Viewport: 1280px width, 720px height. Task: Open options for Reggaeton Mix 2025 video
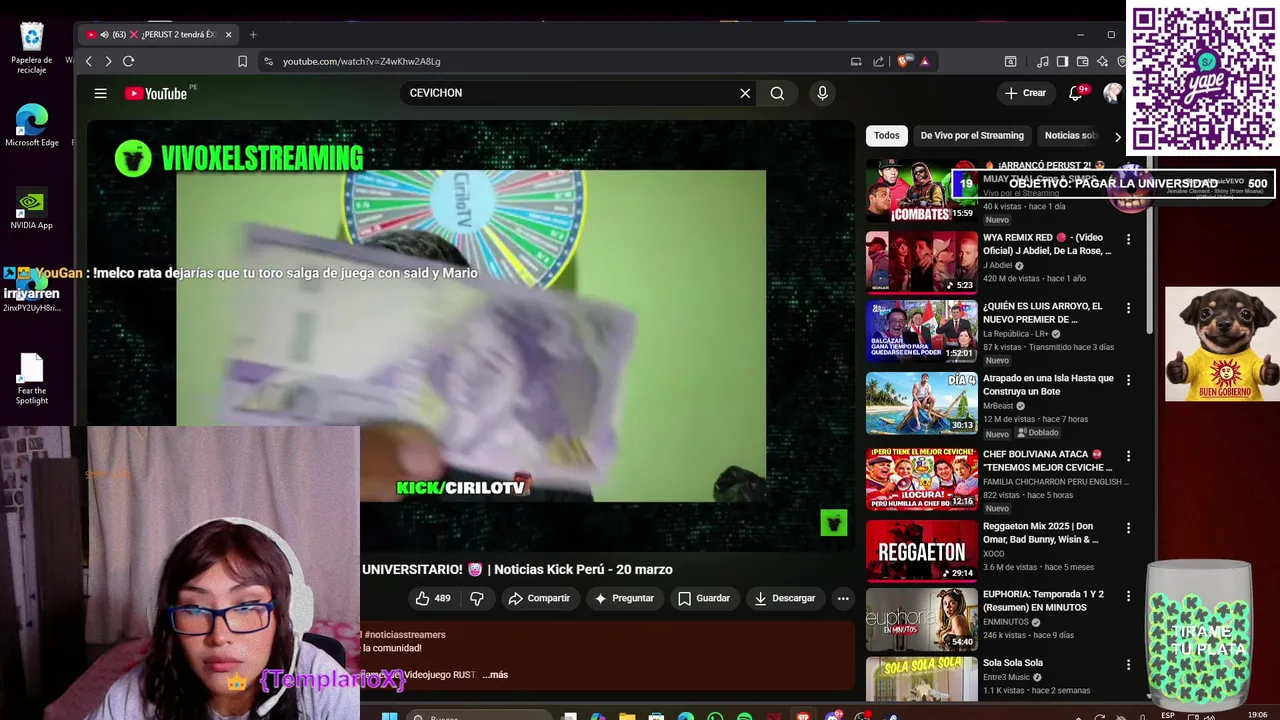click(1128, 527)
